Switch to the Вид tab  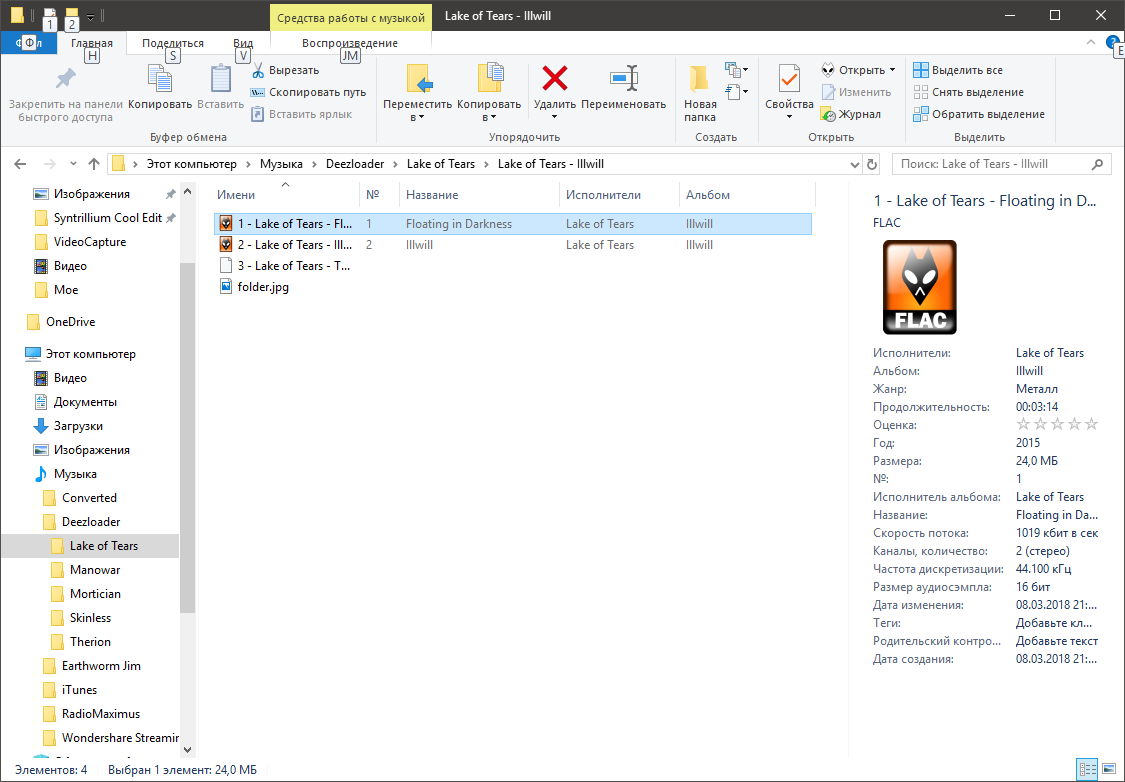[x=243, y=43]
